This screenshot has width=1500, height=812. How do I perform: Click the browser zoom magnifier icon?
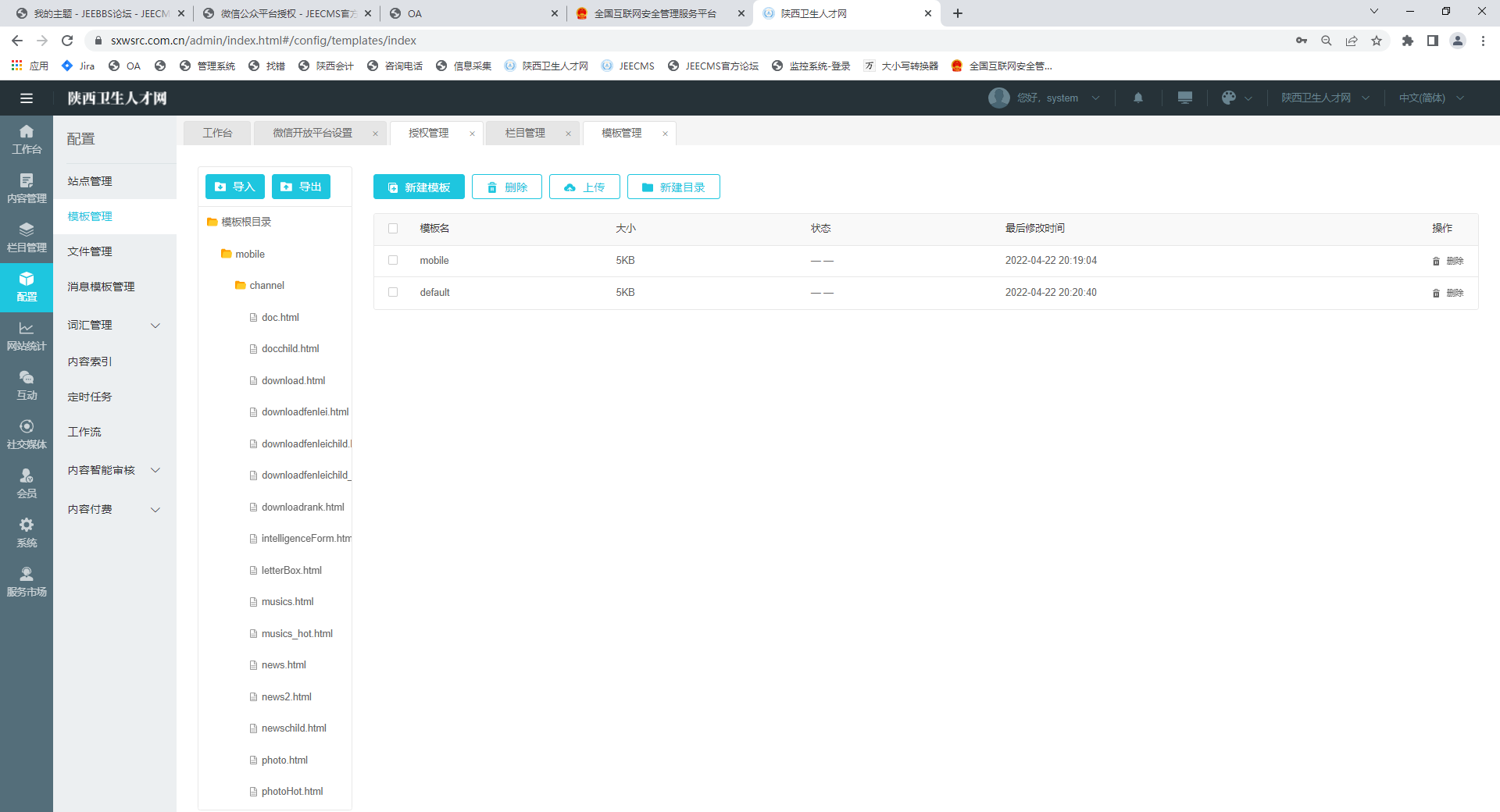(x=1327, y=41)
